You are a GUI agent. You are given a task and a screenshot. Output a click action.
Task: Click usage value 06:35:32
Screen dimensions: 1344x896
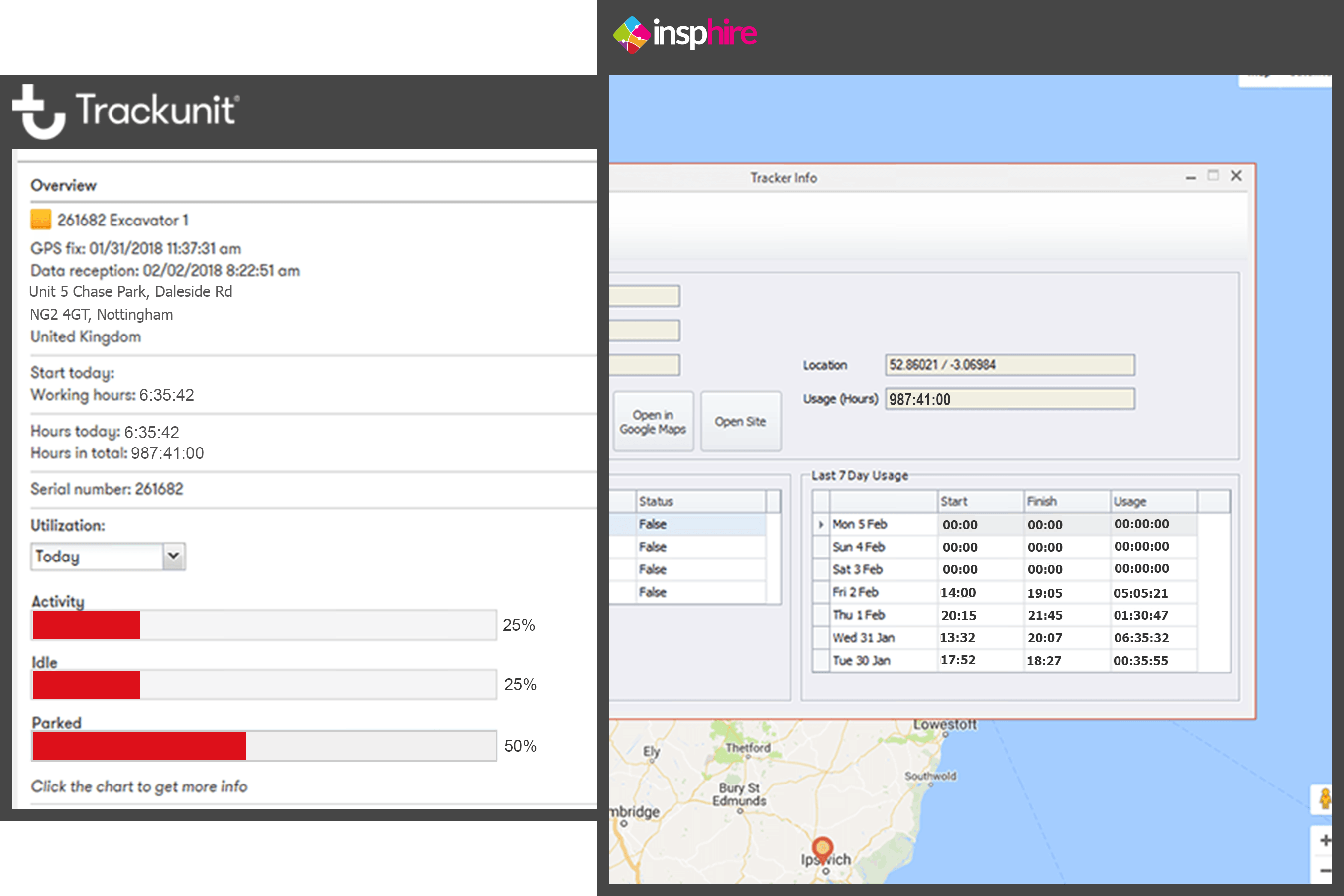1141,638
